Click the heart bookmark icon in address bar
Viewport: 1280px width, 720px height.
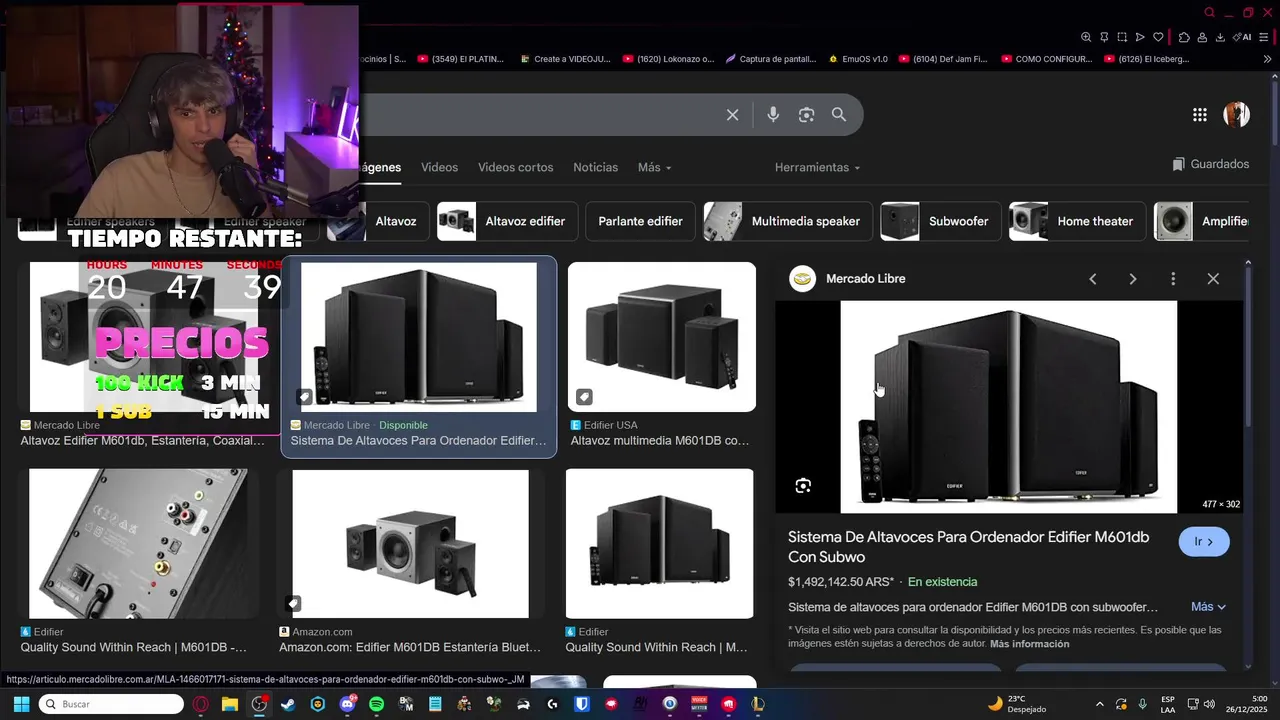pos(1158,37)
